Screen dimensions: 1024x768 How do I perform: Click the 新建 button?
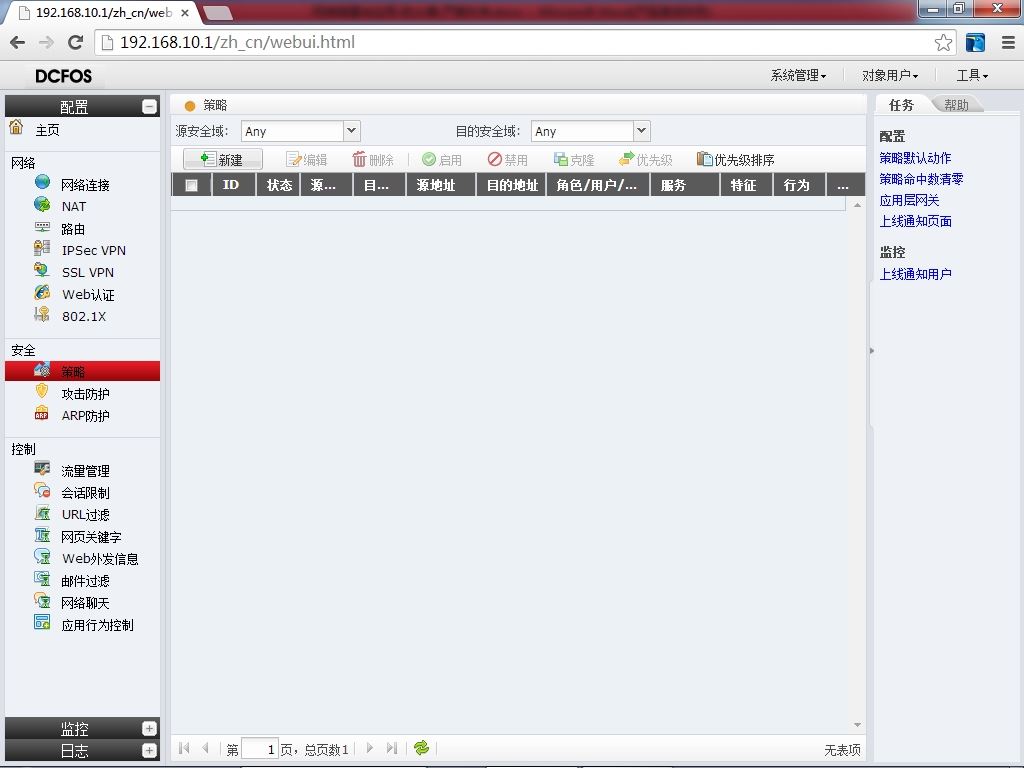[223, 159]
